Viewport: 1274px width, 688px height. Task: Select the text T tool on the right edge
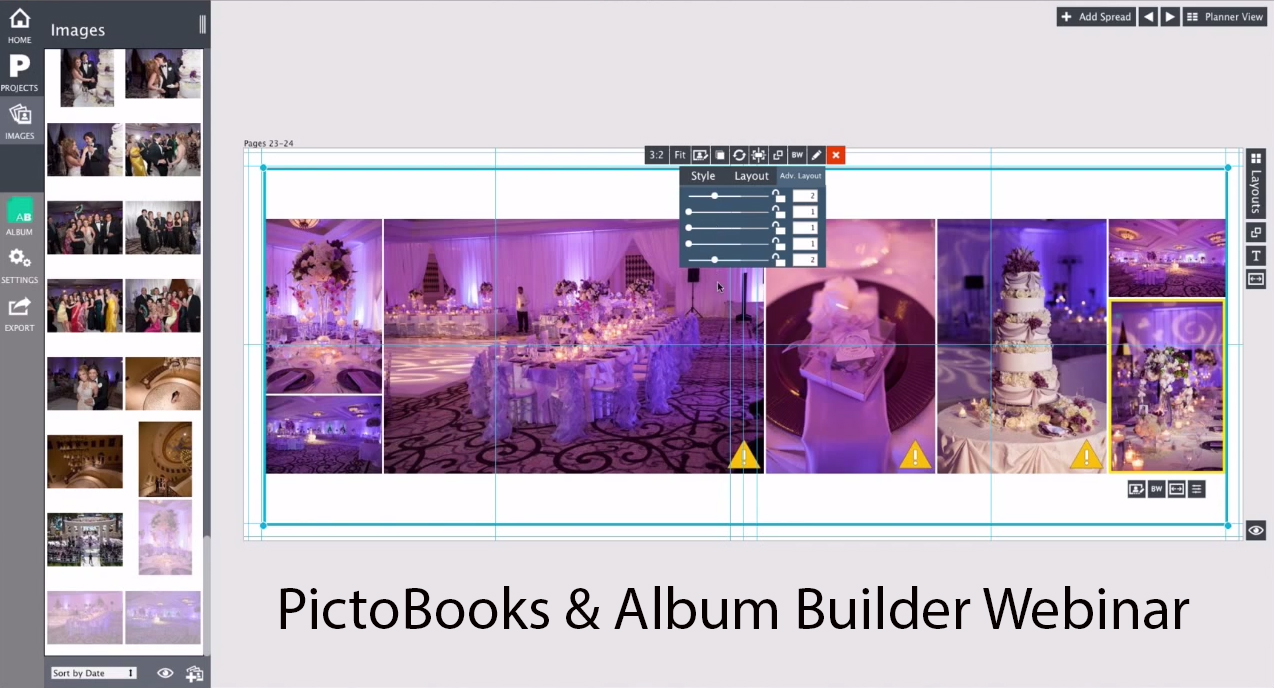coord(1256,256)
